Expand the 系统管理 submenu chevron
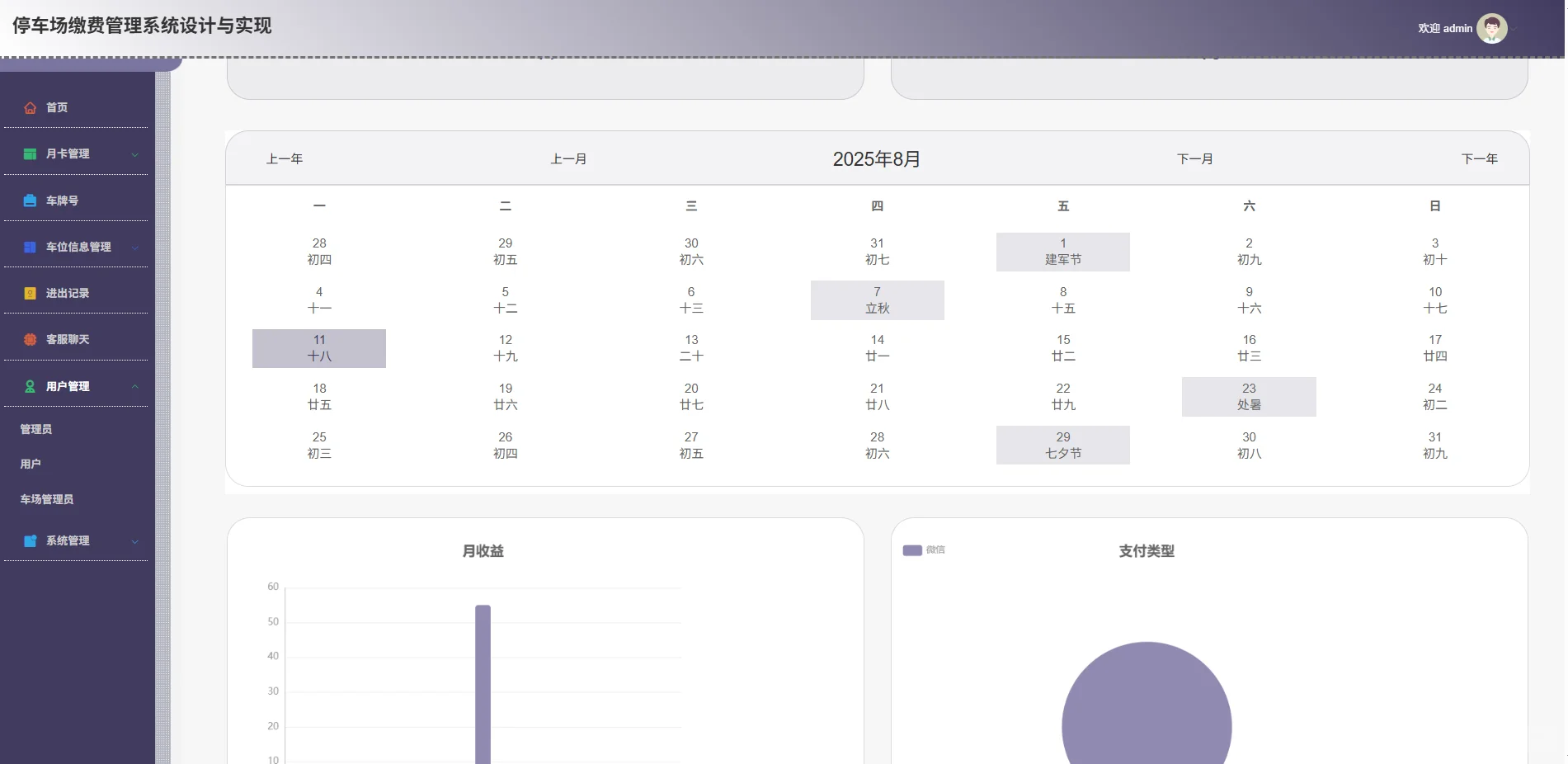1568x764 pixels. tap(135, 541)
